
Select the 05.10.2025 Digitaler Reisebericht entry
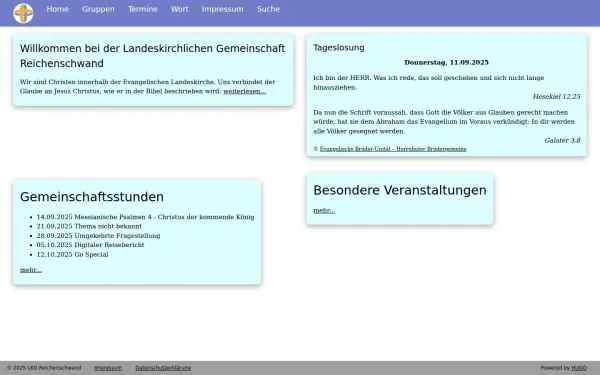point(91,245)
